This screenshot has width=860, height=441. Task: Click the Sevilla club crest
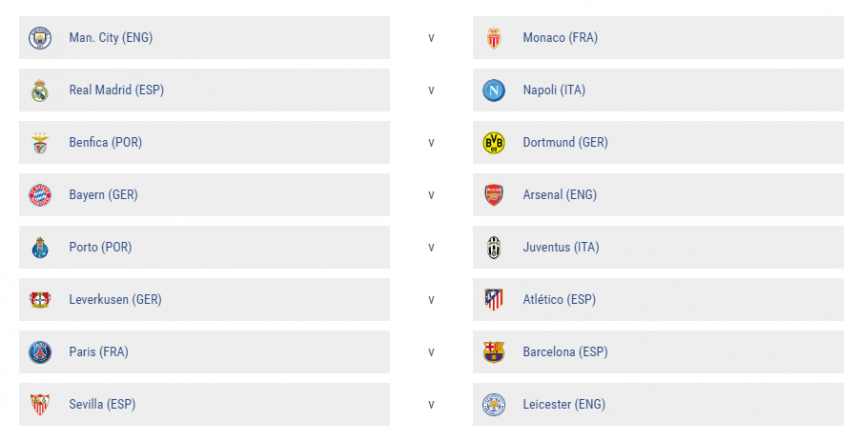40,404
